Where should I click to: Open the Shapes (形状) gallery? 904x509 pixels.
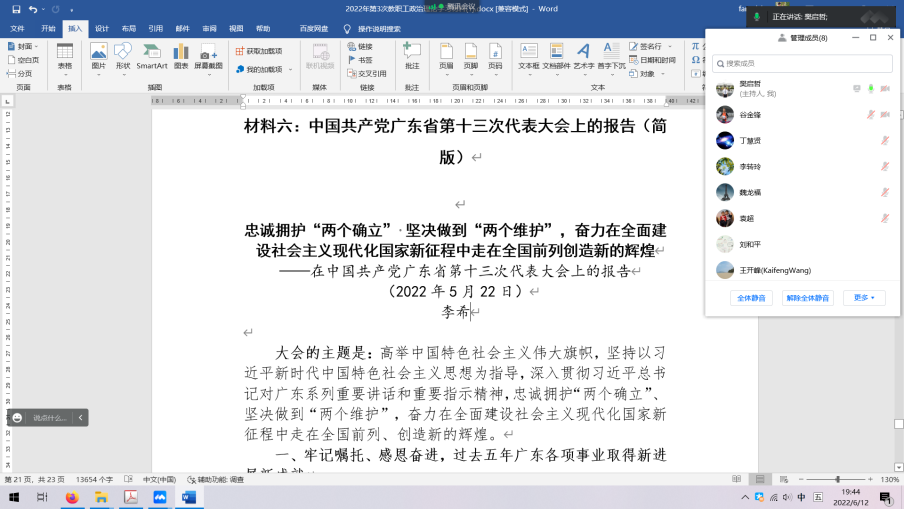pos(123,58)
